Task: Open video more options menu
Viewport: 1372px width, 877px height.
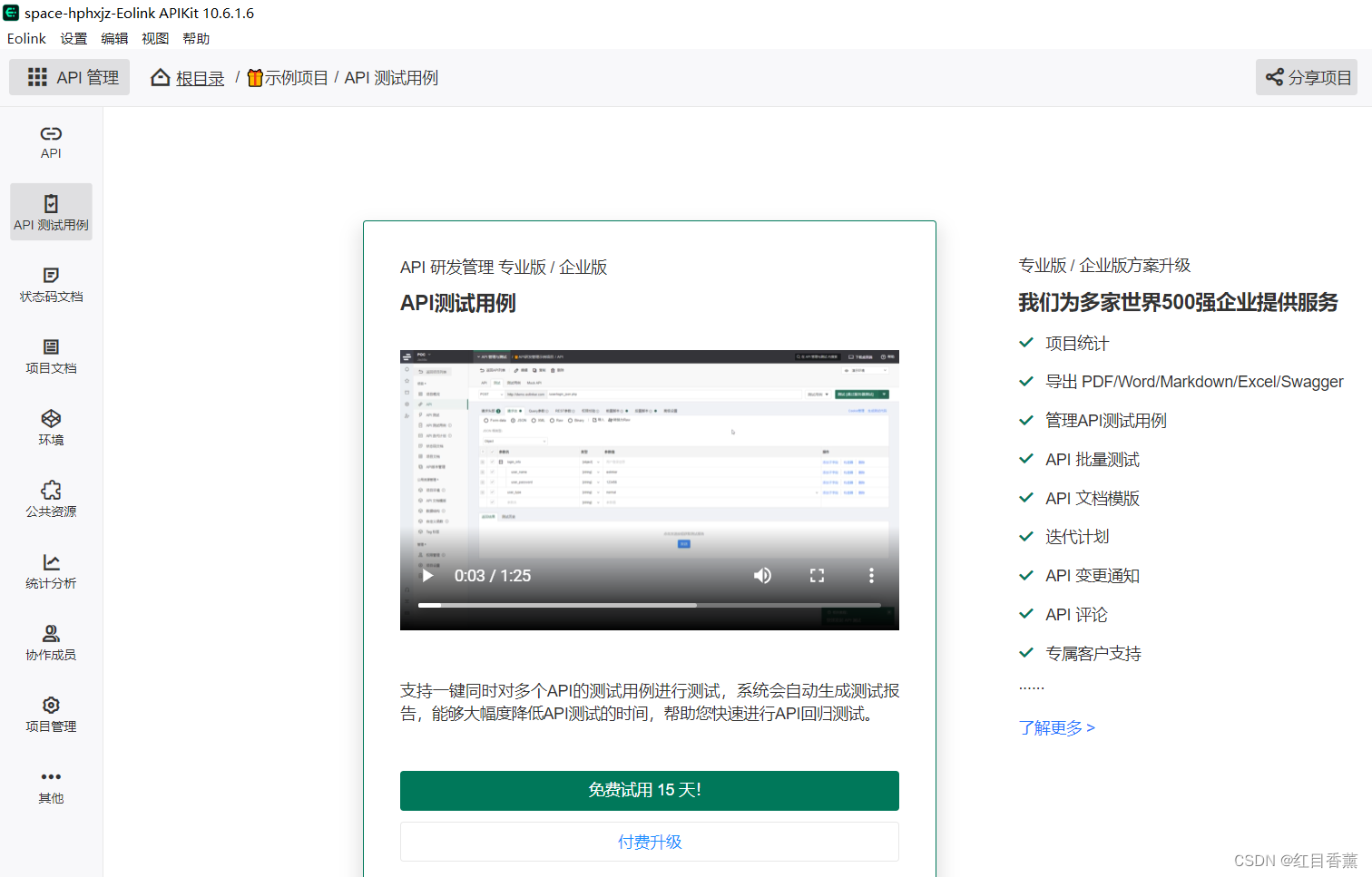Action: (x=871, y=575)
